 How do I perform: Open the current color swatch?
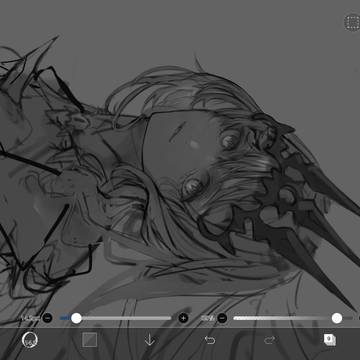pos(90,340)
